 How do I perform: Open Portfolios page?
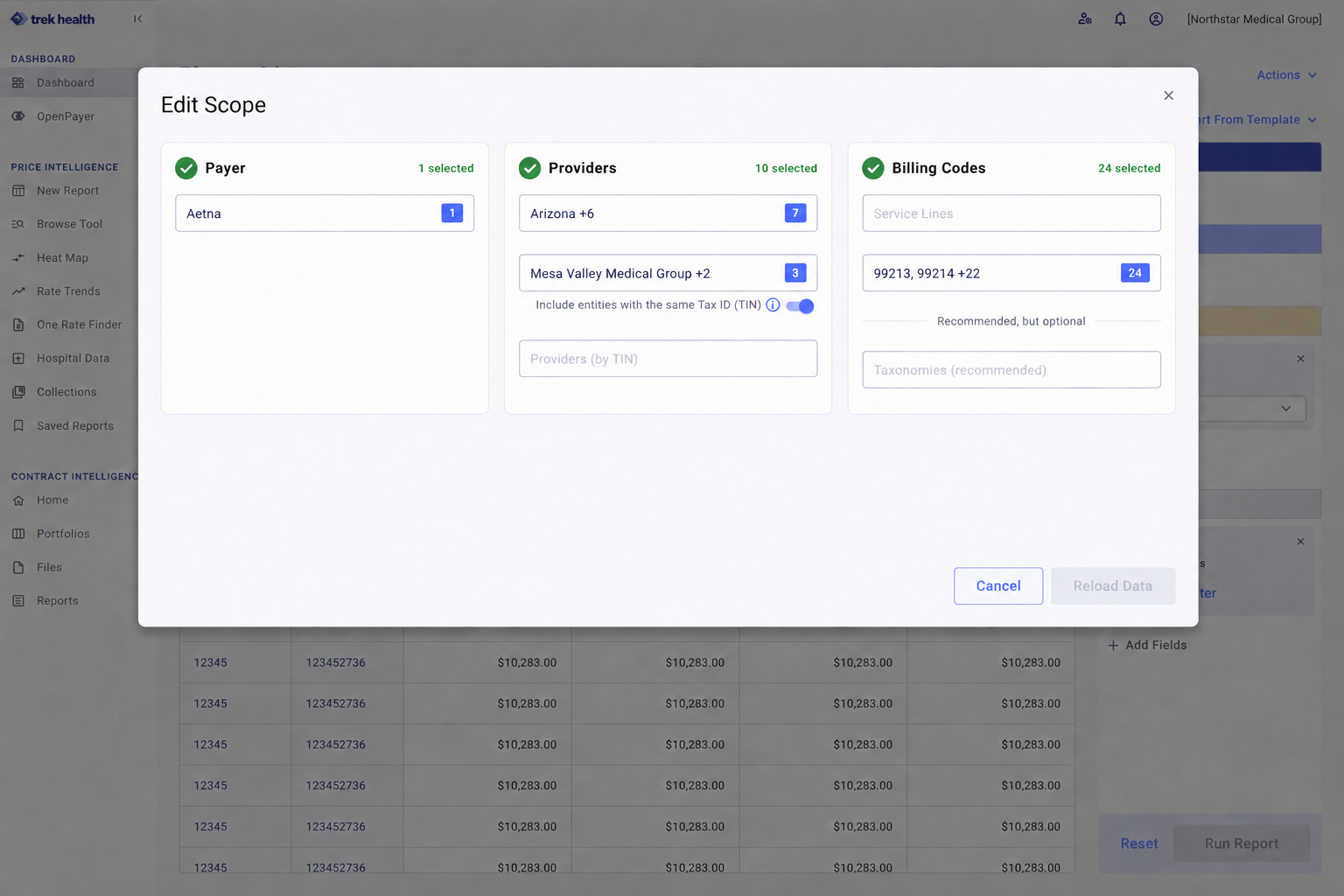[x=63, y=534]
